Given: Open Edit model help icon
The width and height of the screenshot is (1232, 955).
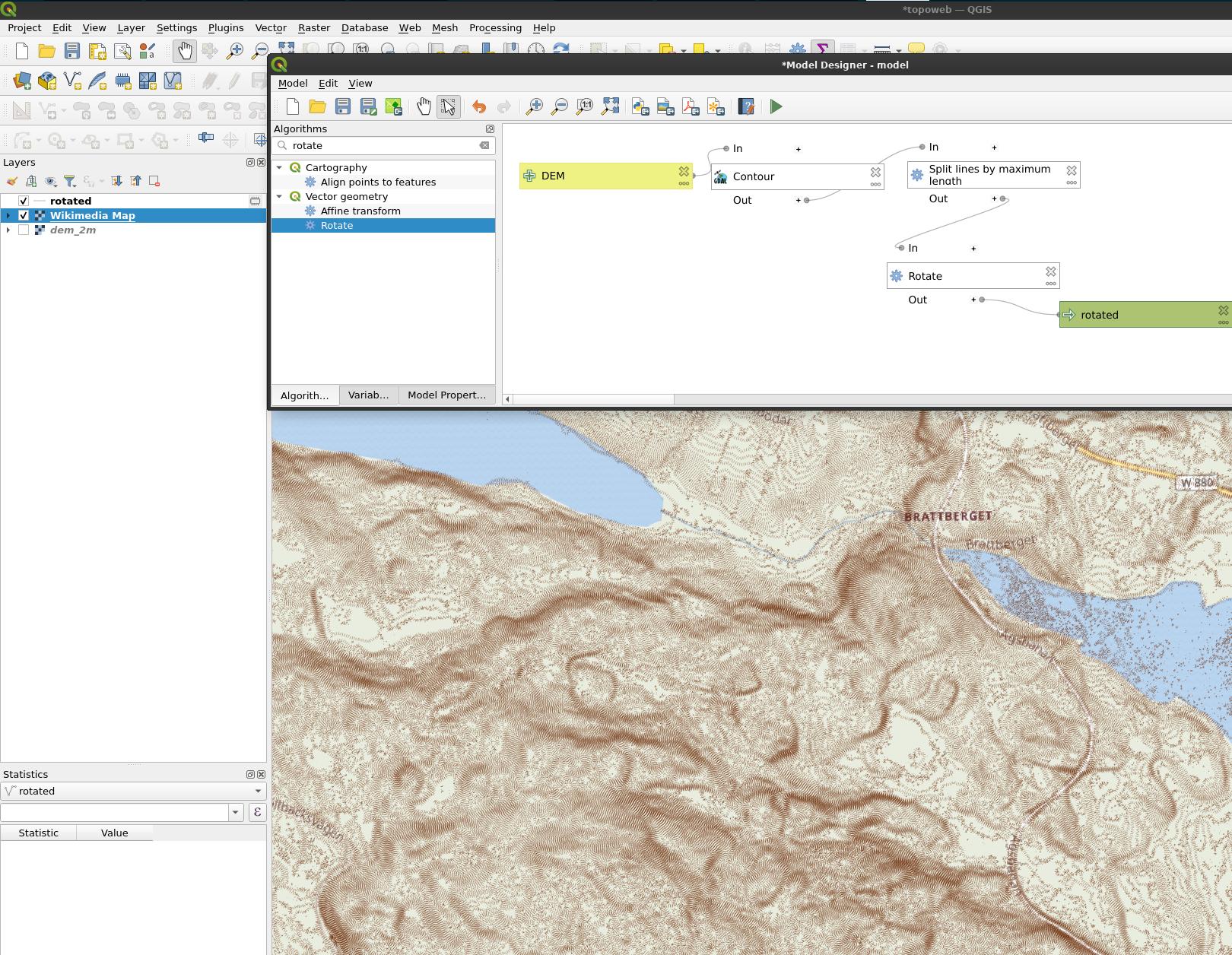Looking at the screenshot, I should [746, 107].
